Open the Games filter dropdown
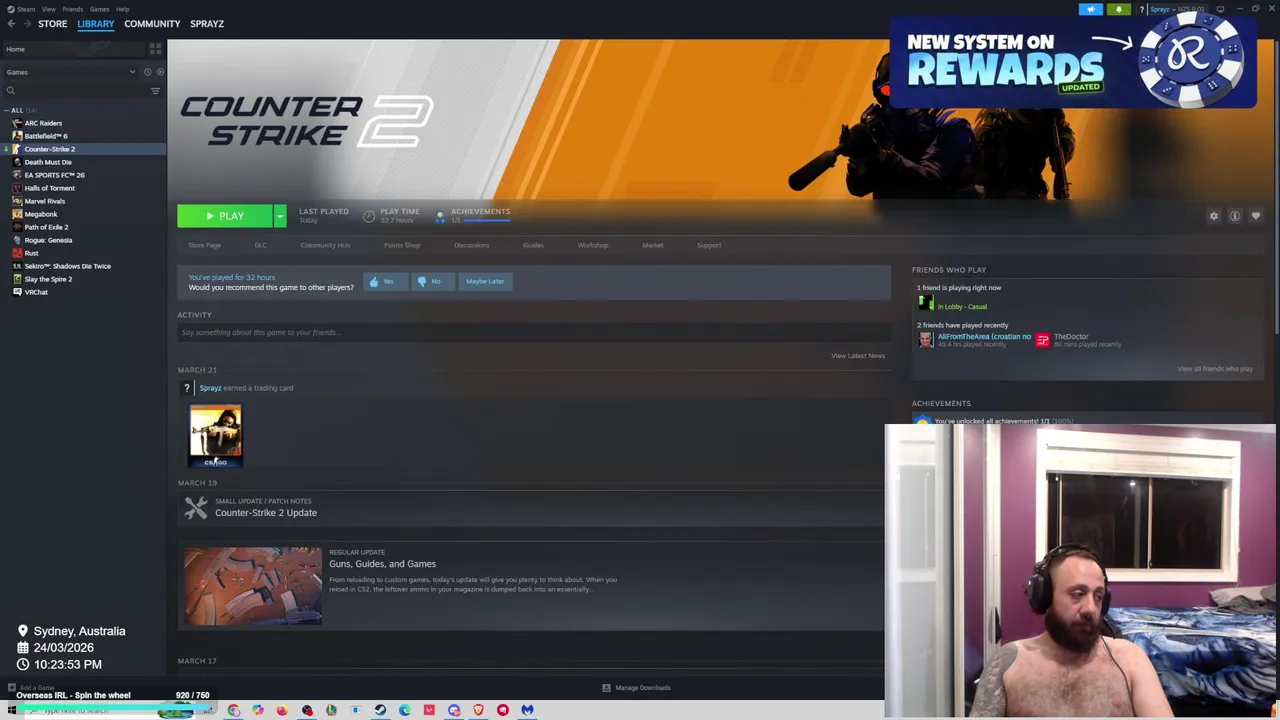Viewport: 1280px width, 720px height. point(70,72)
